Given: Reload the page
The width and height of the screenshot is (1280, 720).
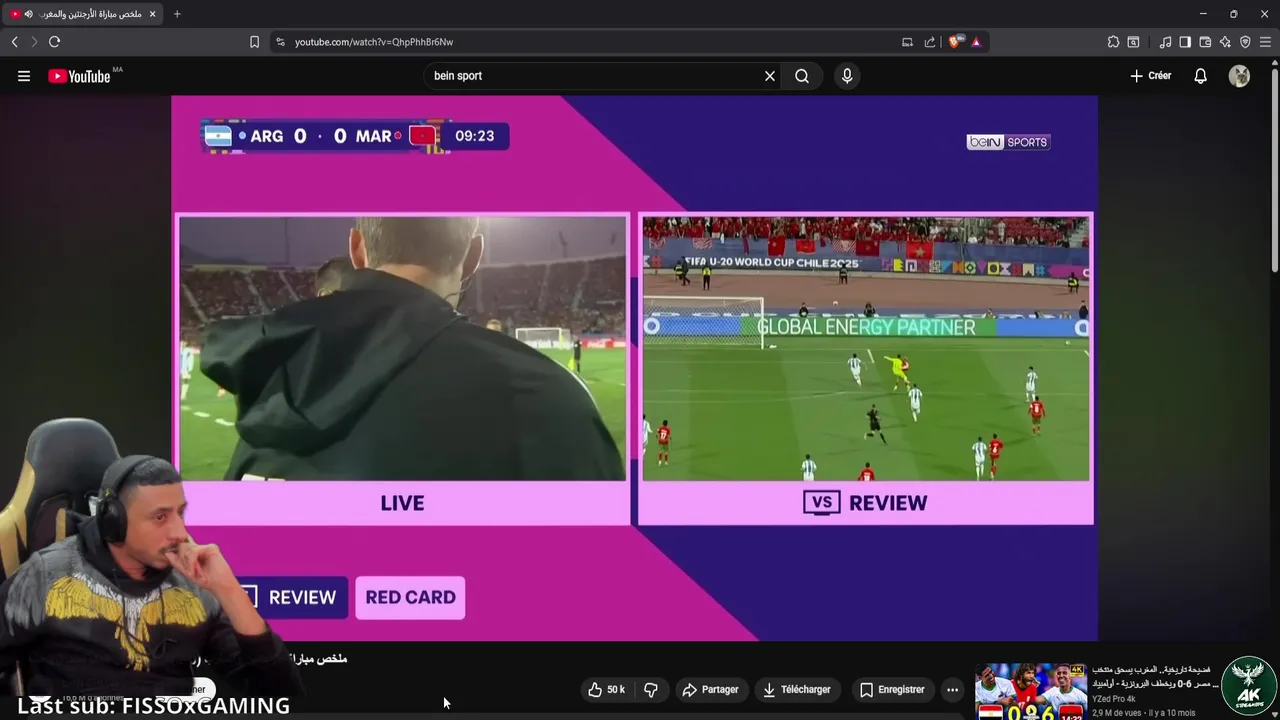Looking at the screenshot, I should (x=55, y=42).
